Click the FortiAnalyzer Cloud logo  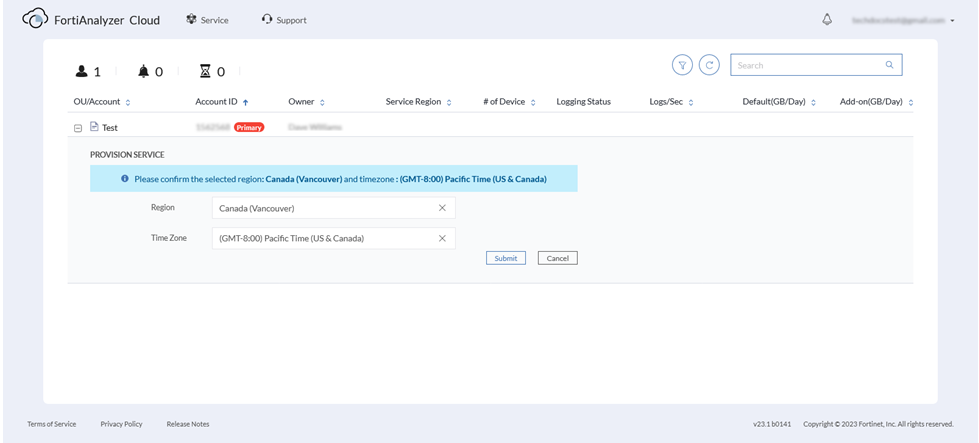[35, 19]
